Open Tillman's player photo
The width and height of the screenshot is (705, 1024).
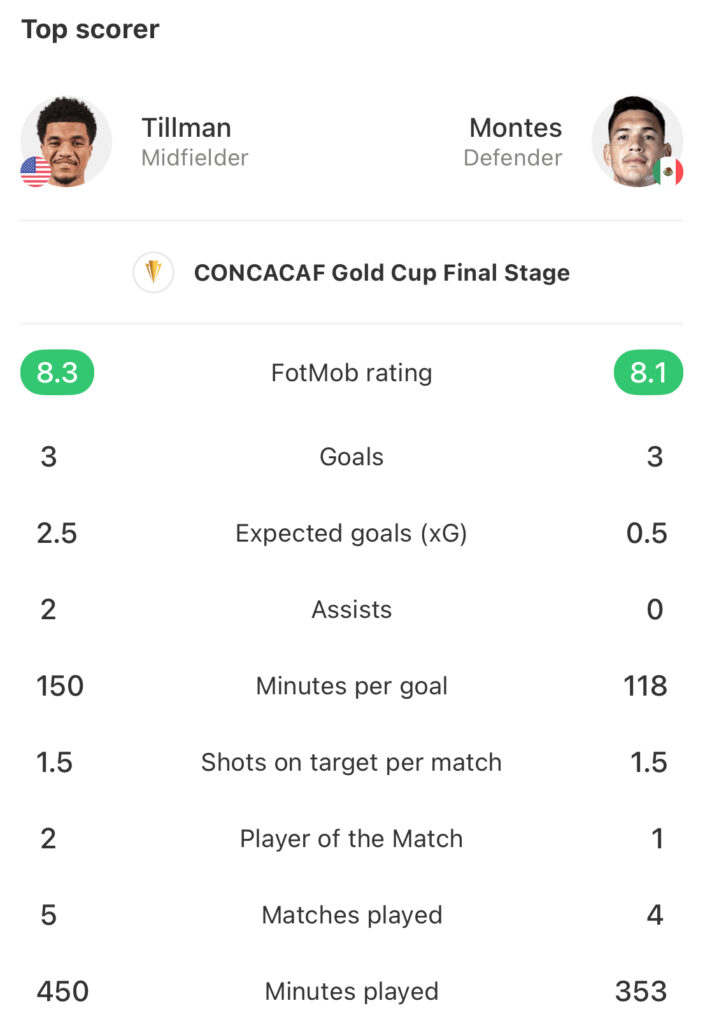coord(66,142)
